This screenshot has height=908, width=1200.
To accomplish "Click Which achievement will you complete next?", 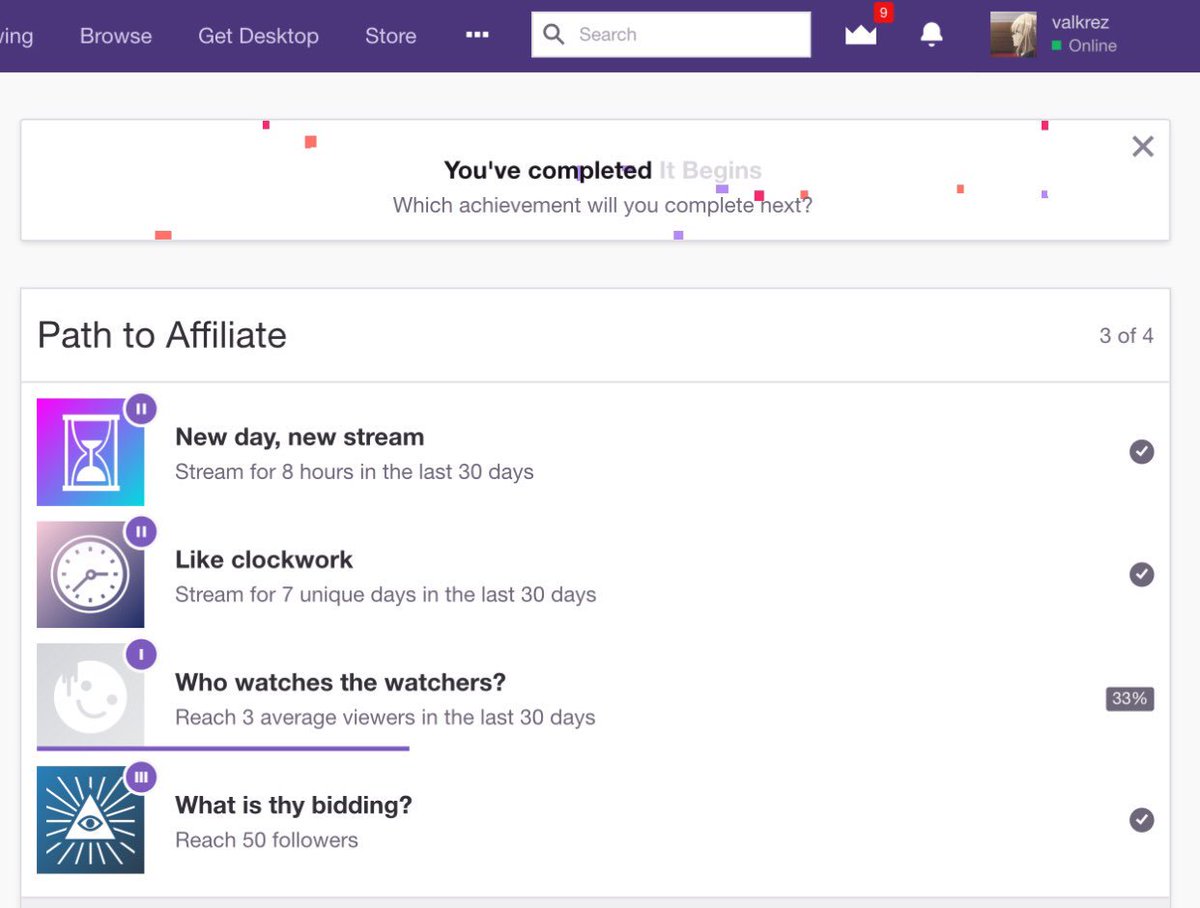I will click(602, 206).
